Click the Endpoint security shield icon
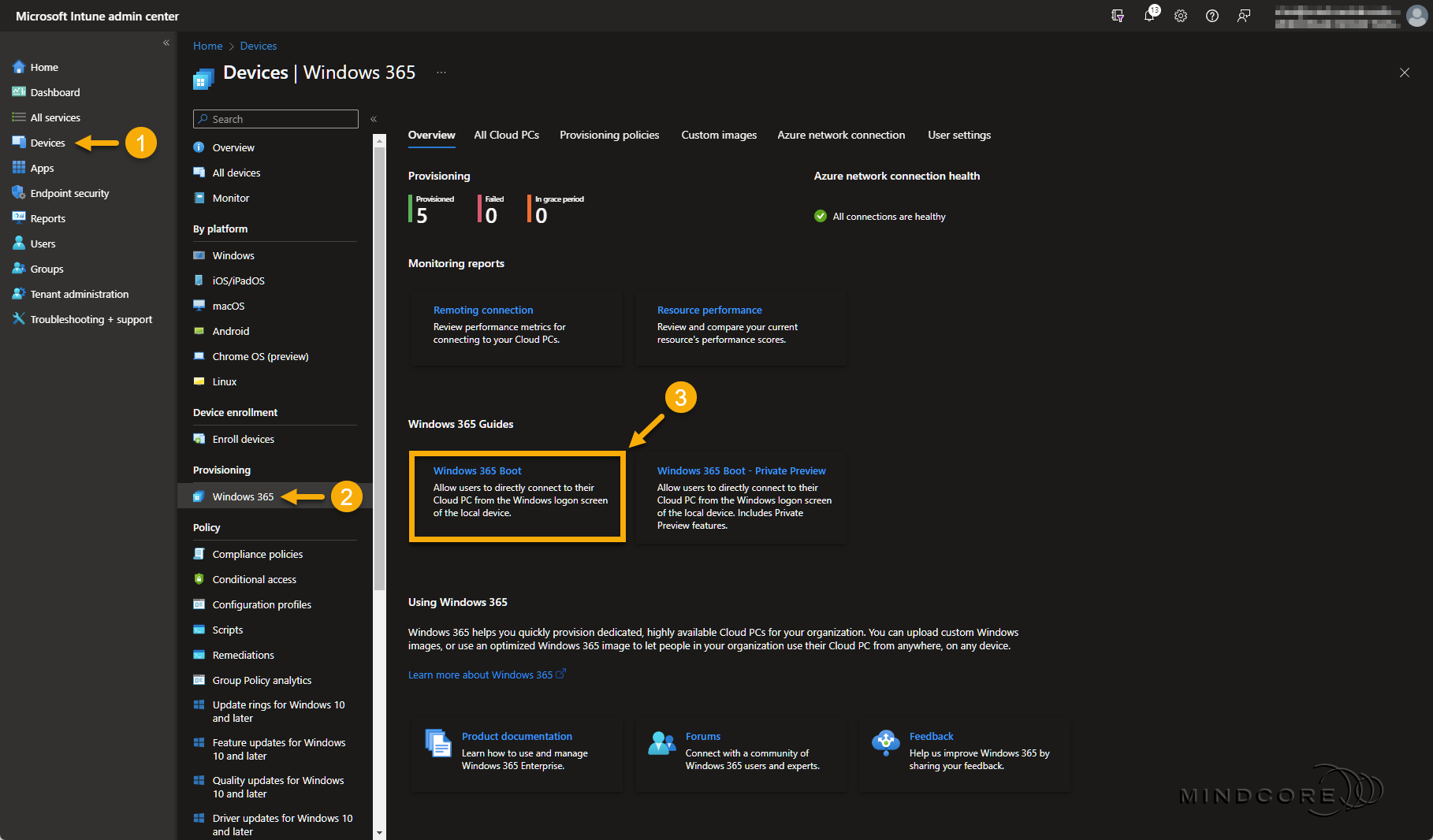The width and height of the screenshot is (1433, 840). (19, 193)
